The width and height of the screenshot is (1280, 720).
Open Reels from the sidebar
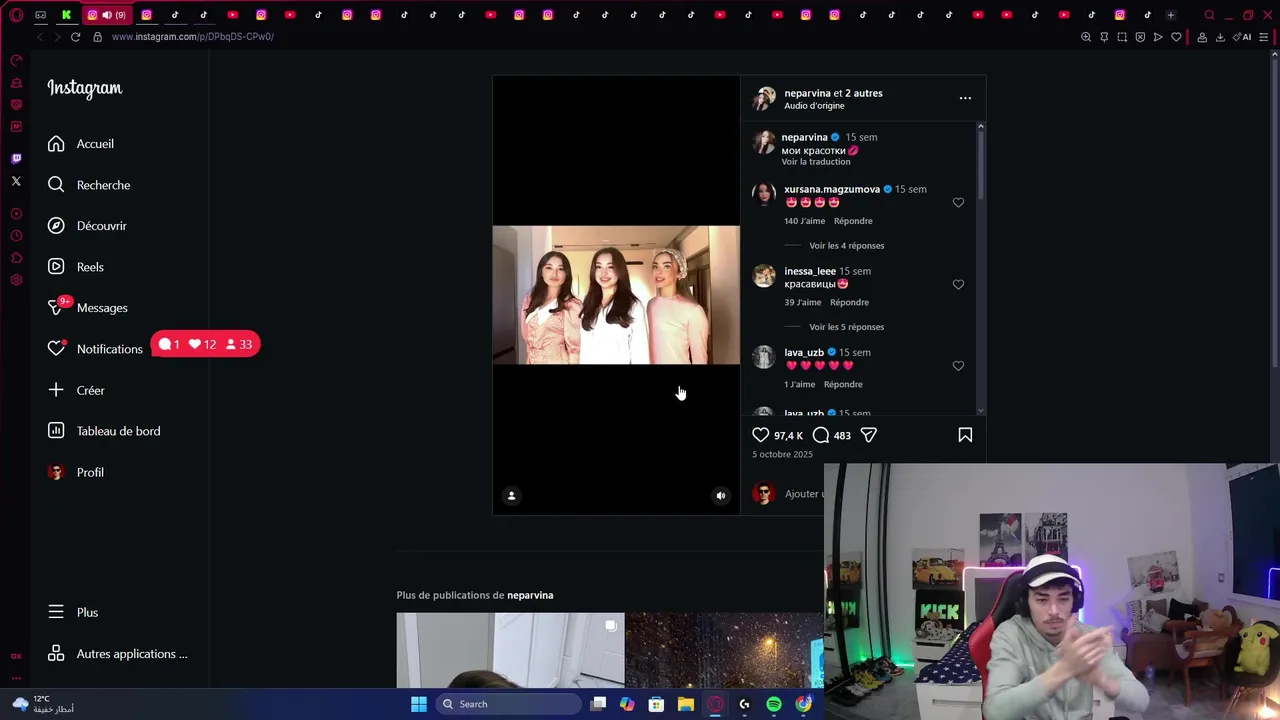76,267
